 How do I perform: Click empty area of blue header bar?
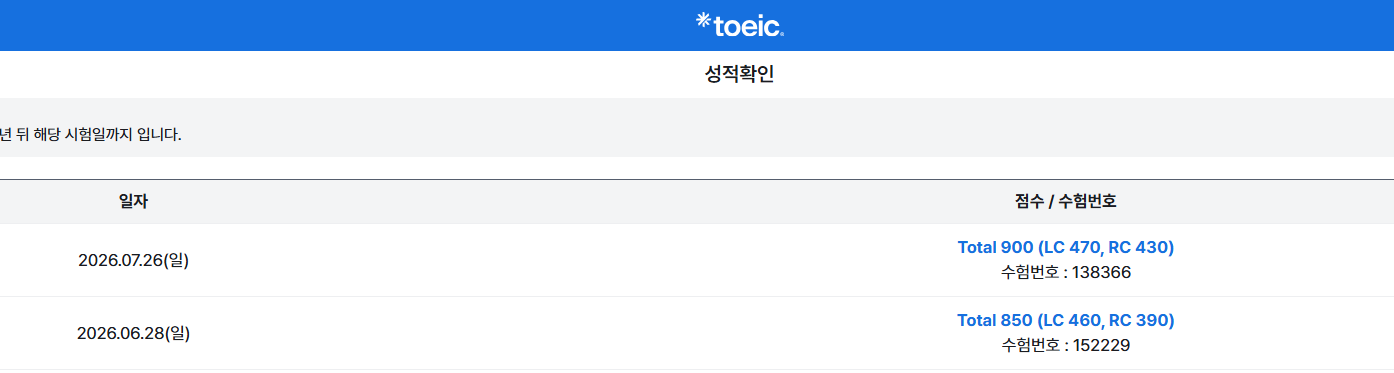tap(300, 25)
